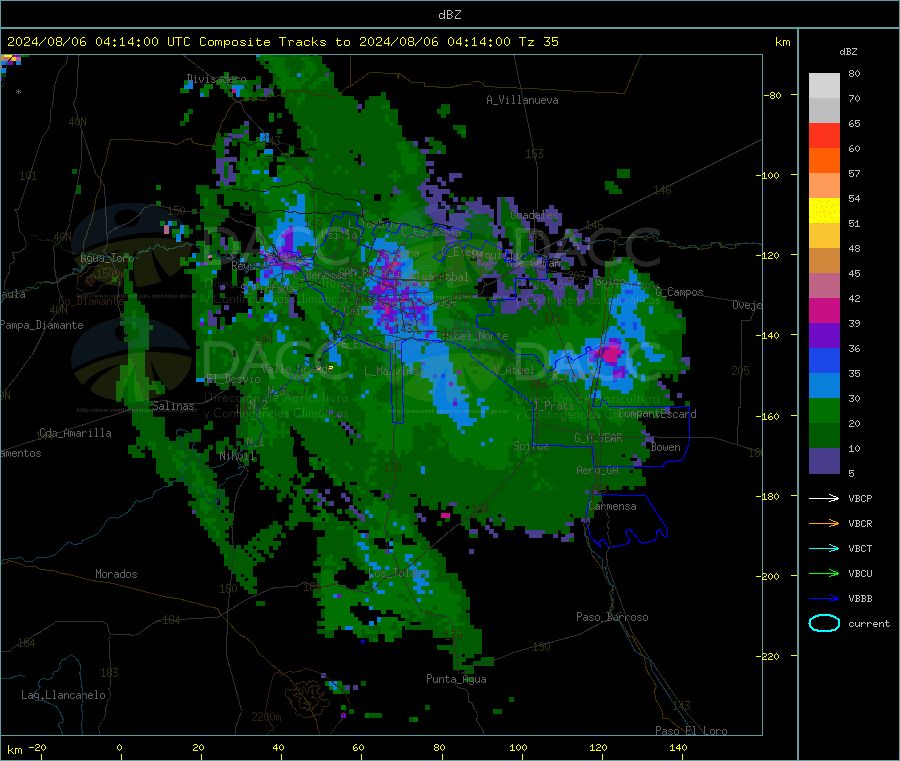Click the Guadales map label

[534, 215]
